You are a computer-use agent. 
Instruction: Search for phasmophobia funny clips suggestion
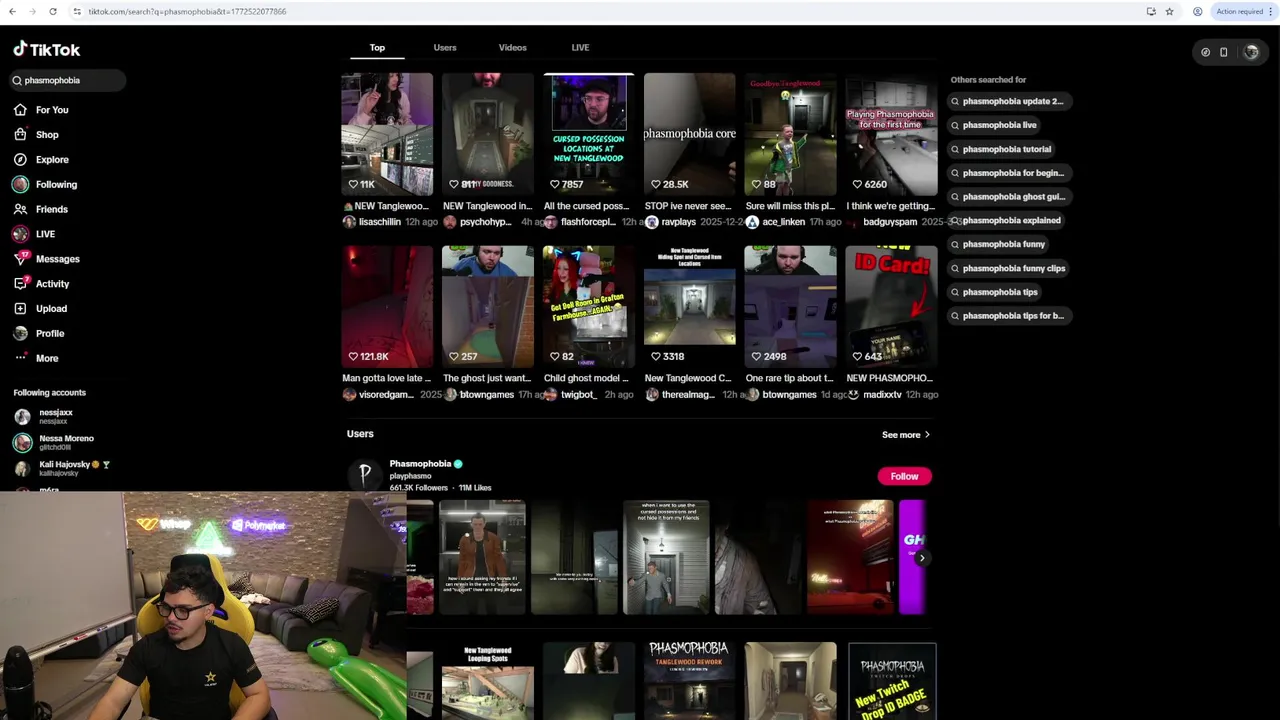1008,268
